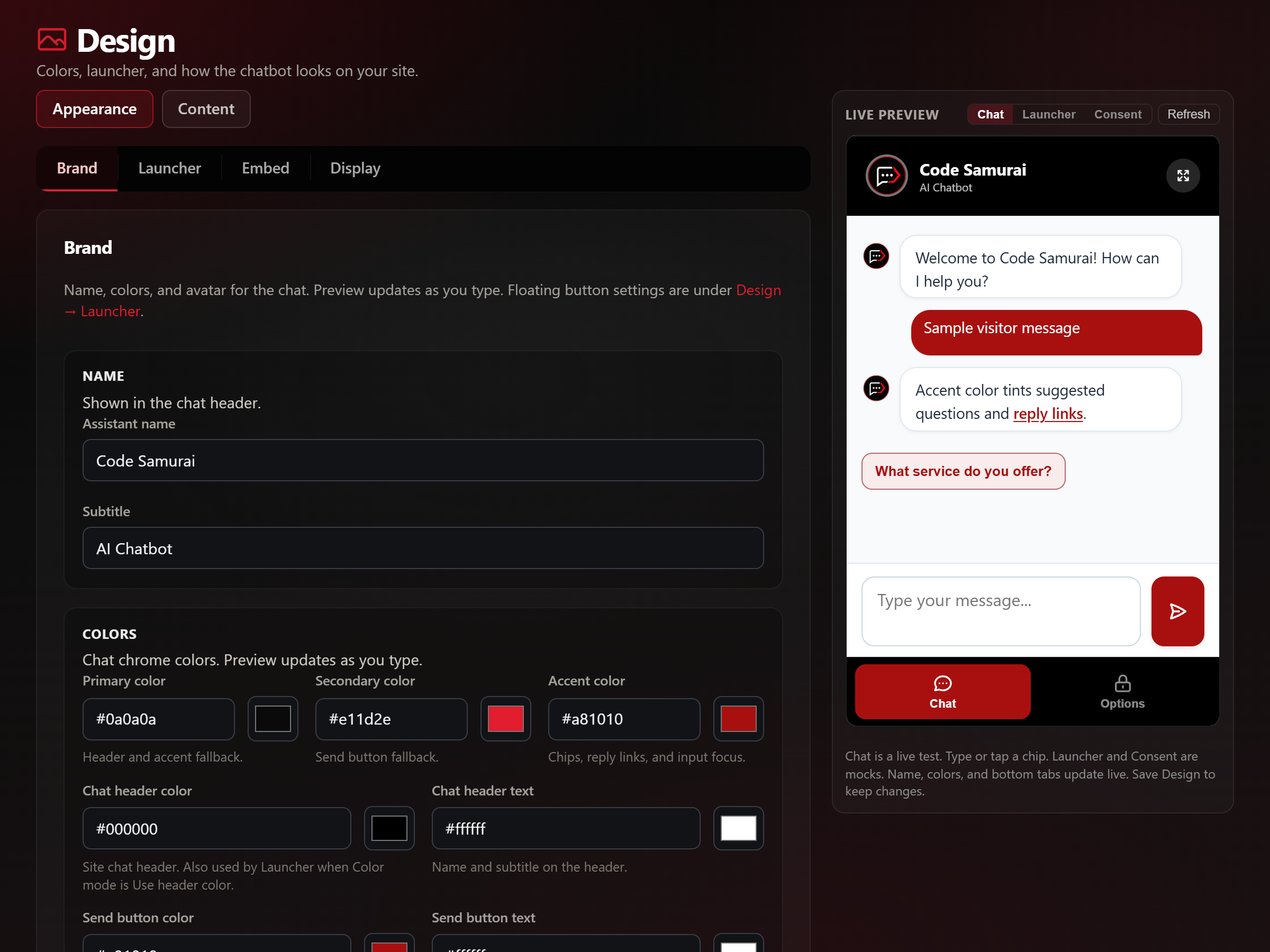The image size is (1270, 952).
Task: Tap the What service do you offer chip
Action: pos(963,471)
